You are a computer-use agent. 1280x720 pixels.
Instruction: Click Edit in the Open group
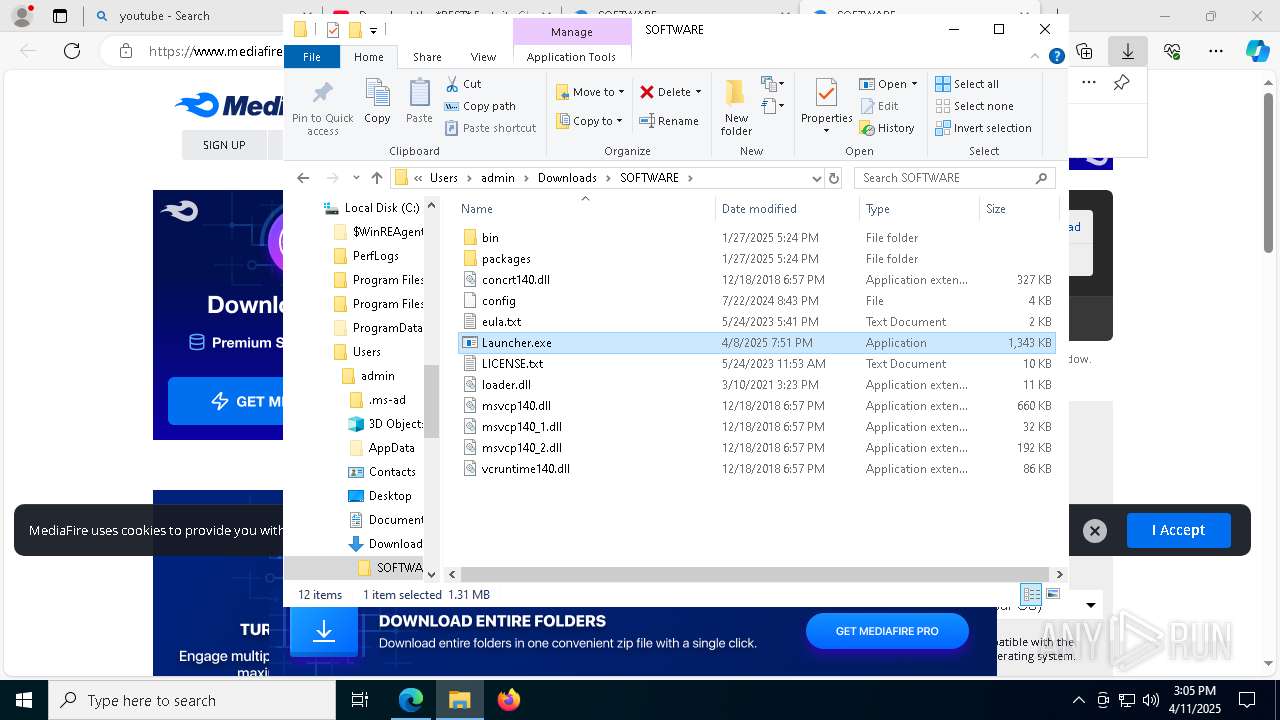878,106
